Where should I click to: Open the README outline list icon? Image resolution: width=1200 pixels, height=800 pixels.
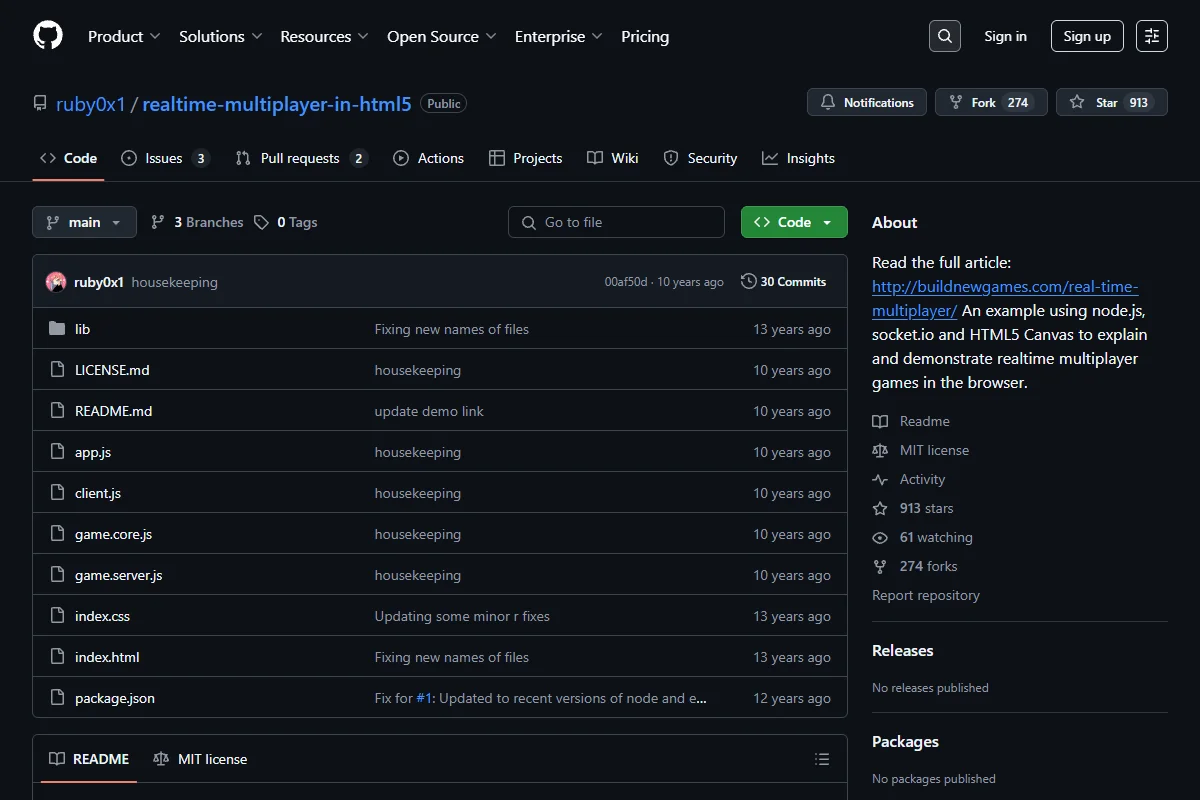coord(822,759)
